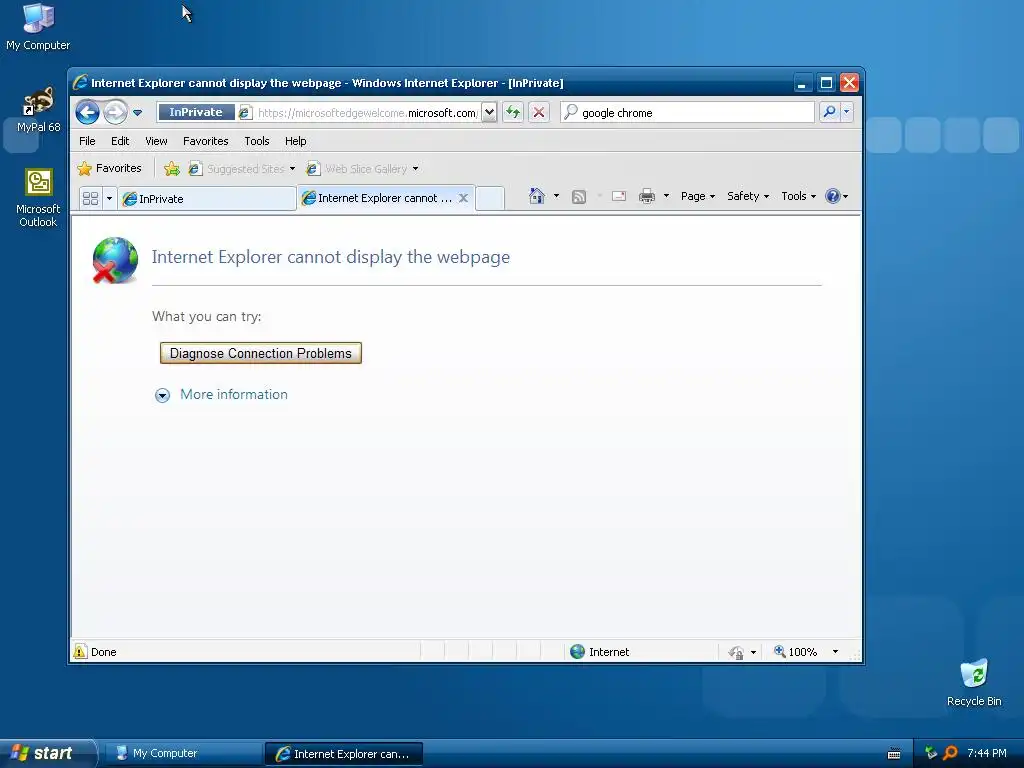Open the Tools menu in menu bar
Viewport: 1024px width, 768px height.
257,141
